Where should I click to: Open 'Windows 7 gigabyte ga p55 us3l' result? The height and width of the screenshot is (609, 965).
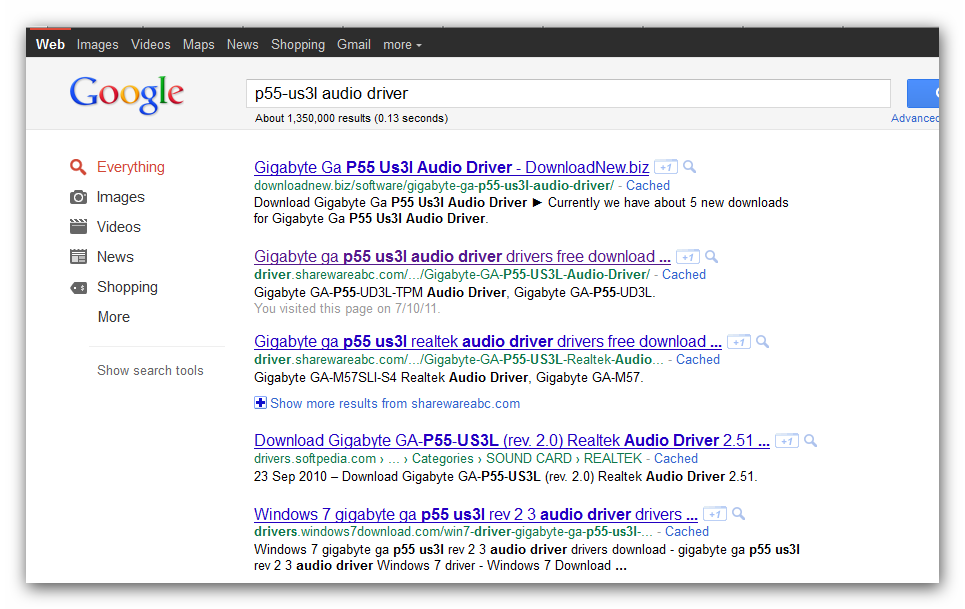pos(476,514)
